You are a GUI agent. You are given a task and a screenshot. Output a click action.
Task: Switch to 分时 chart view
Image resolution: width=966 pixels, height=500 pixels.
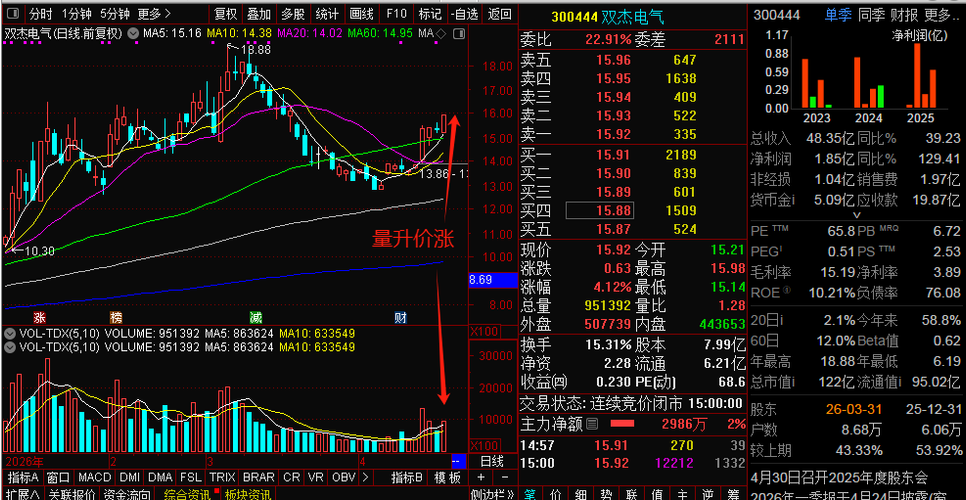click(x=41, y=14)
